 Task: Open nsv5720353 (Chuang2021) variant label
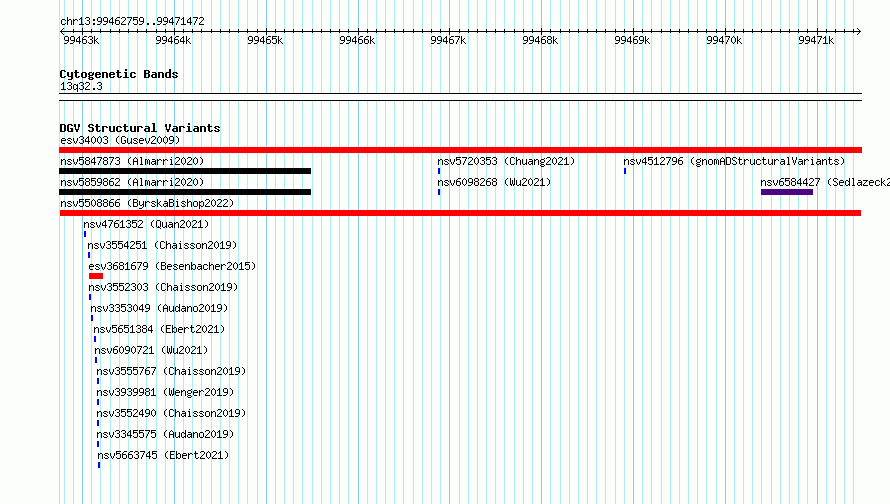tap(506, 161)
